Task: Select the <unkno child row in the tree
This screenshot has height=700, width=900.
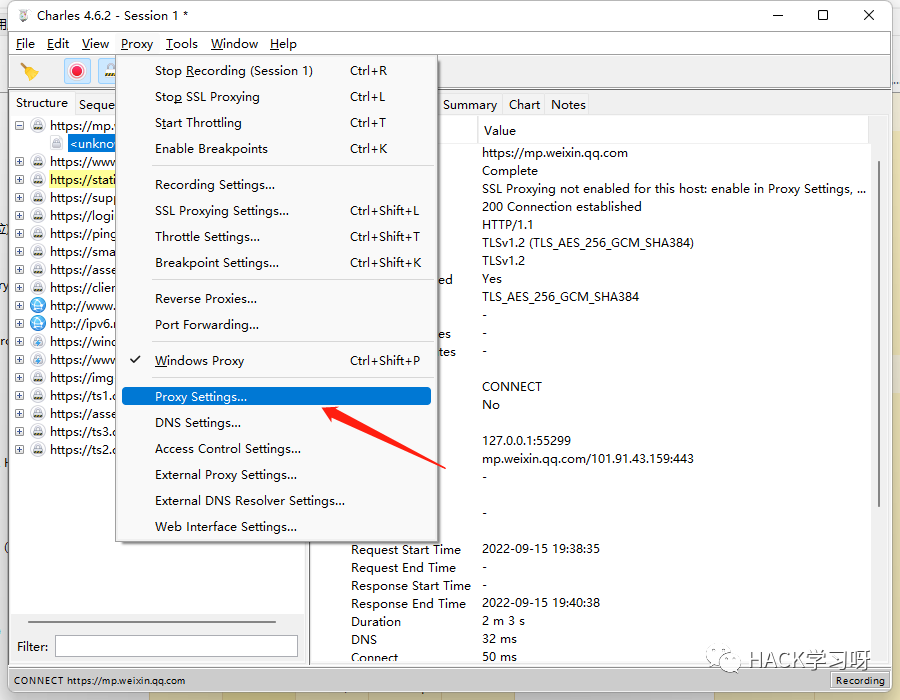Action: point(92,143)
